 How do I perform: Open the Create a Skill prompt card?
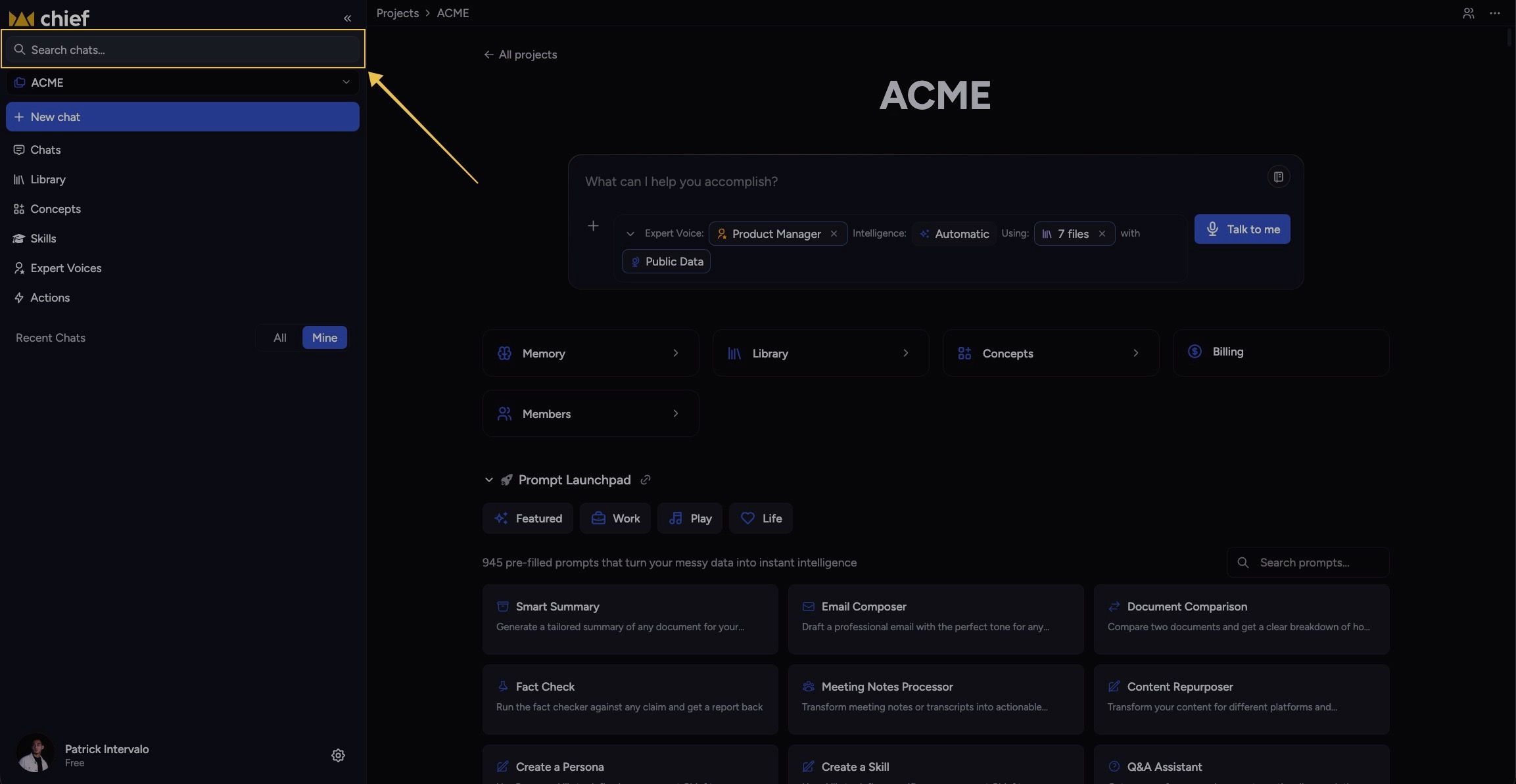pyautogui.click(x=936, y=764)
